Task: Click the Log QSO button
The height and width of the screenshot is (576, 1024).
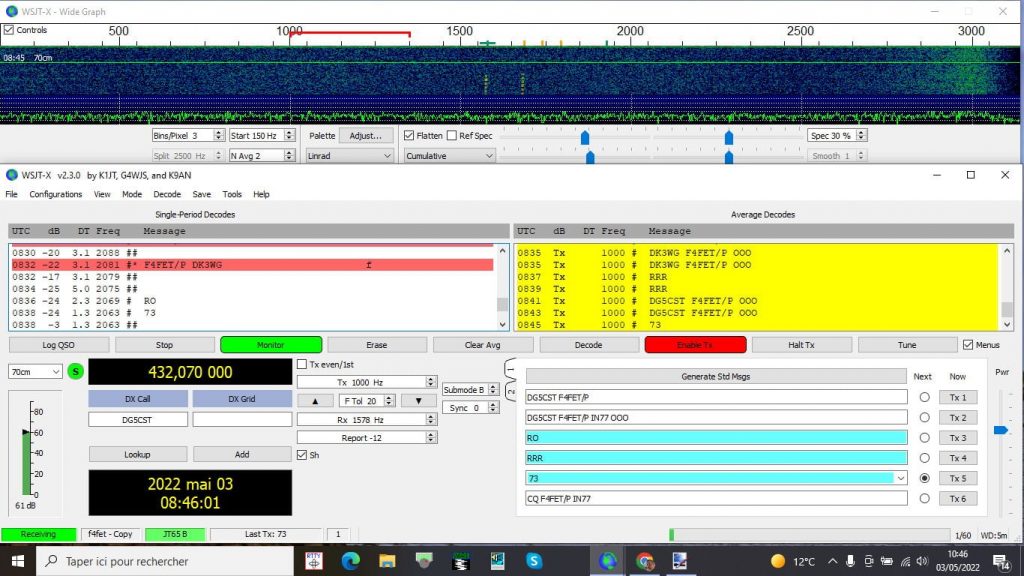Action: [x=59, y=345]
